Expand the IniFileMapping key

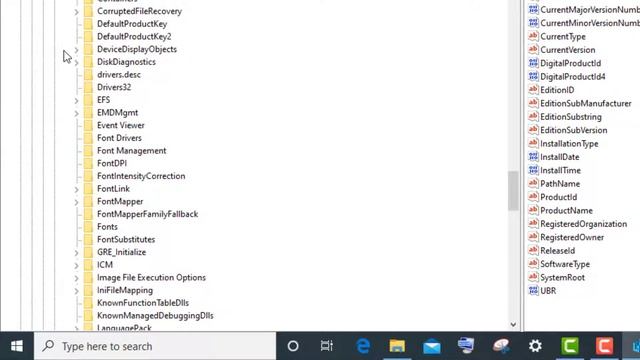click(76, 291)
